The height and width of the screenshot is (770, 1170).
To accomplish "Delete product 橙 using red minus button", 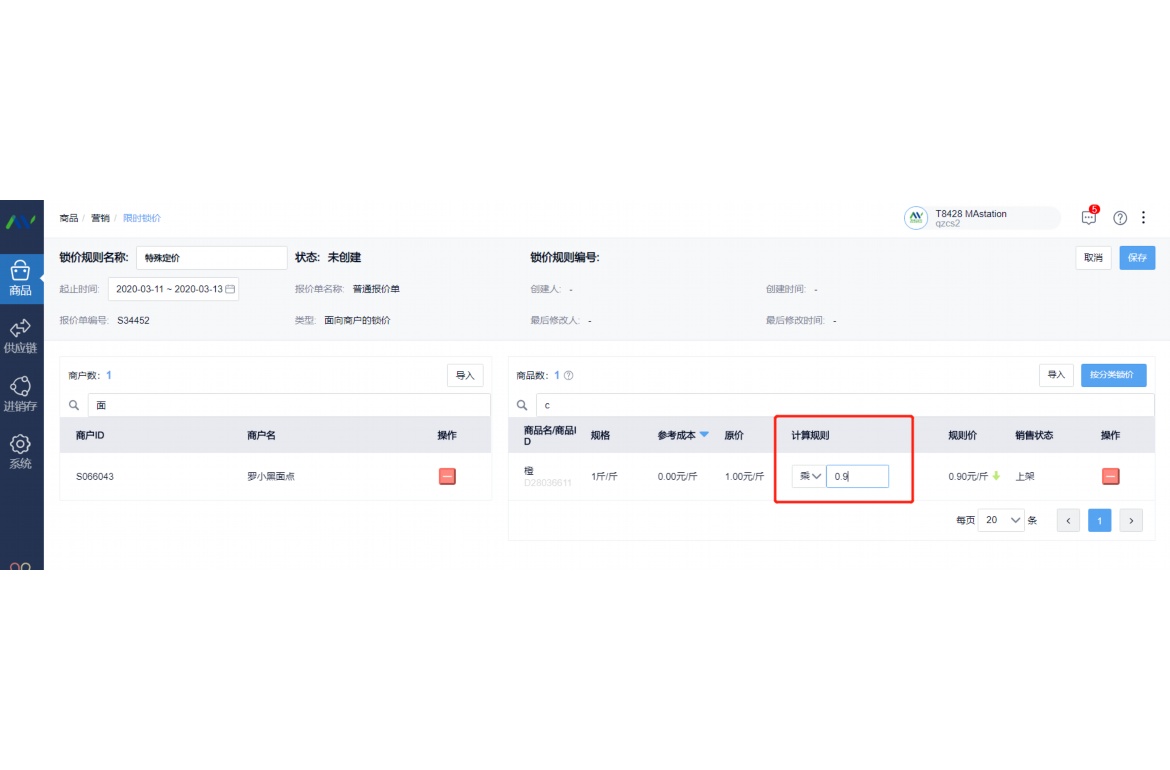I will click(x=1110, y=477).
